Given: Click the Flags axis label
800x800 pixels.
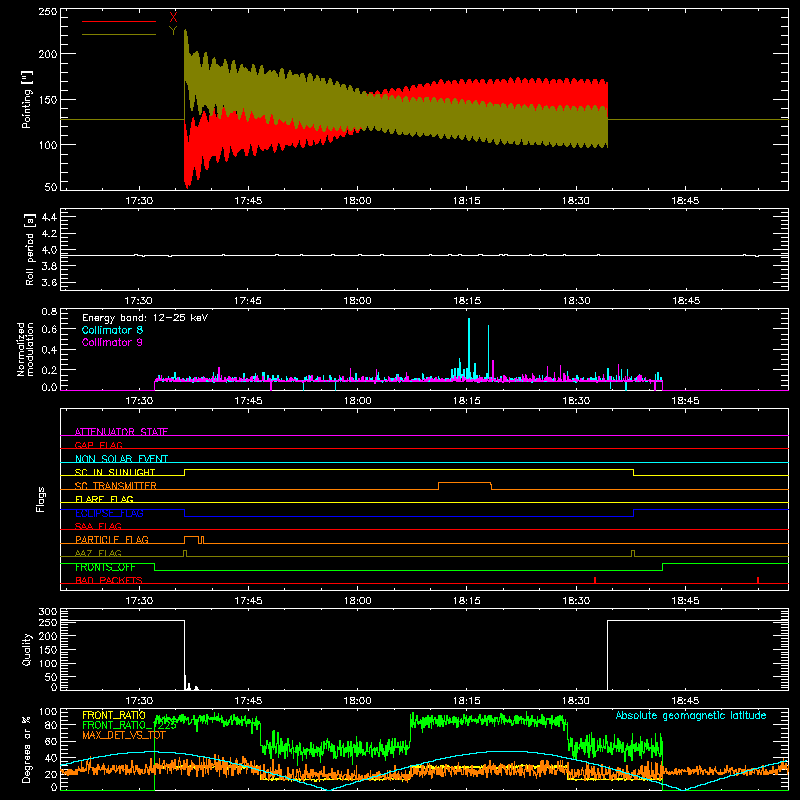Looking at the screenshot, I should pyautogui.click(x=41, y=499).
